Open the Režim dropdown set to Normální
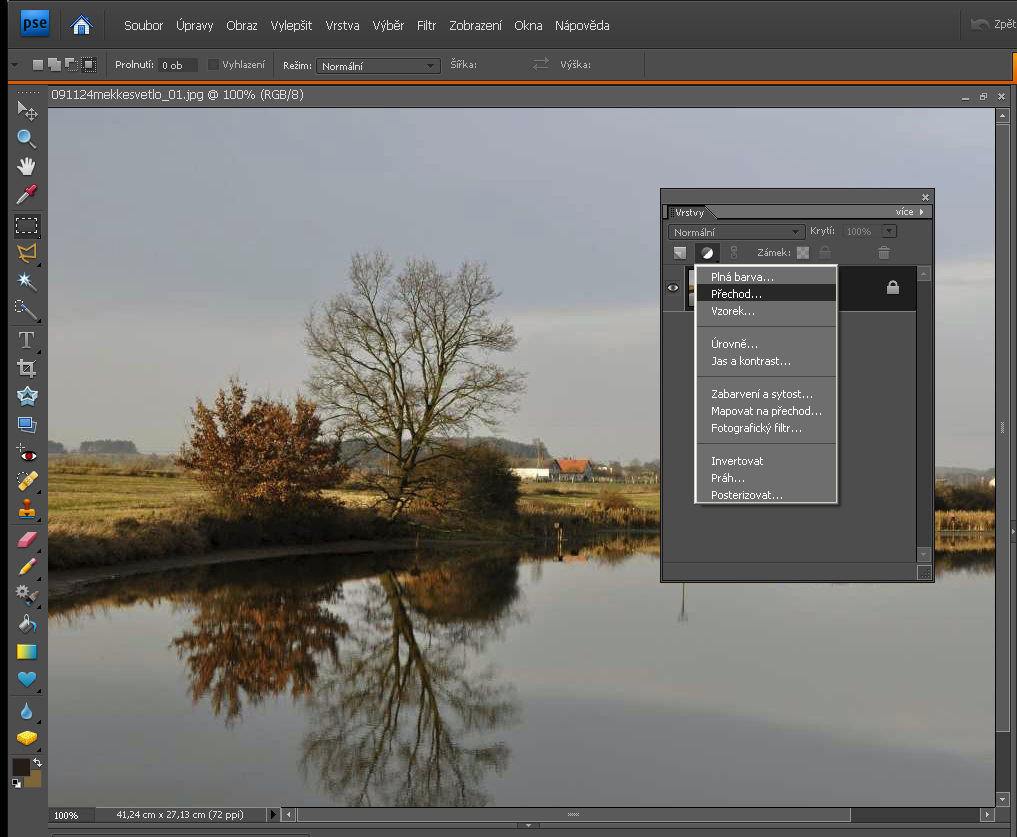The height and width of the screenshot is (837, 1017). pos(378,66)
